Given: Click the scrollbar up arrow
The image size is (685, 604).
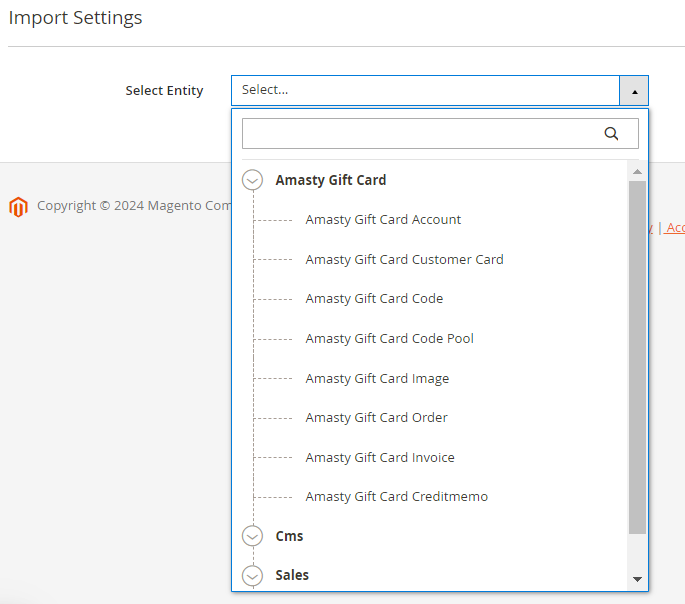Looking at the screenshot, I should tap(637, 172).
